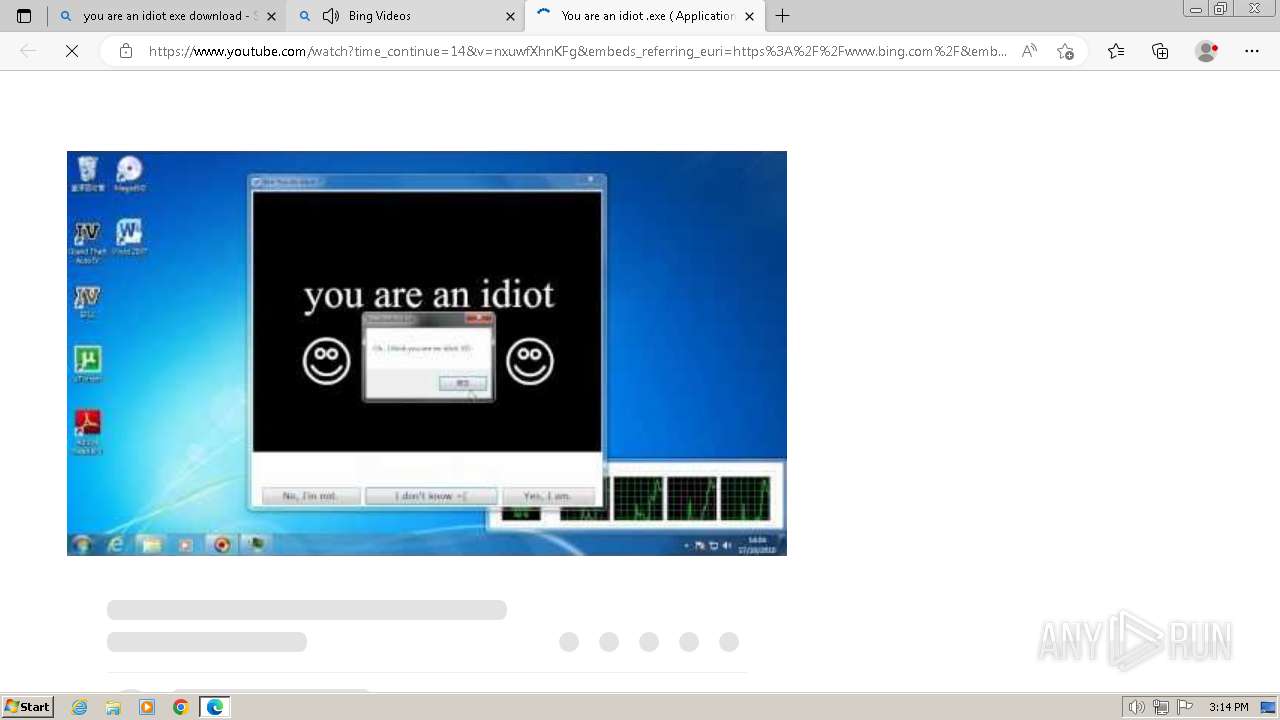Restore down the Edge window
The image size is (1280, 720).
coord(1221,9)
